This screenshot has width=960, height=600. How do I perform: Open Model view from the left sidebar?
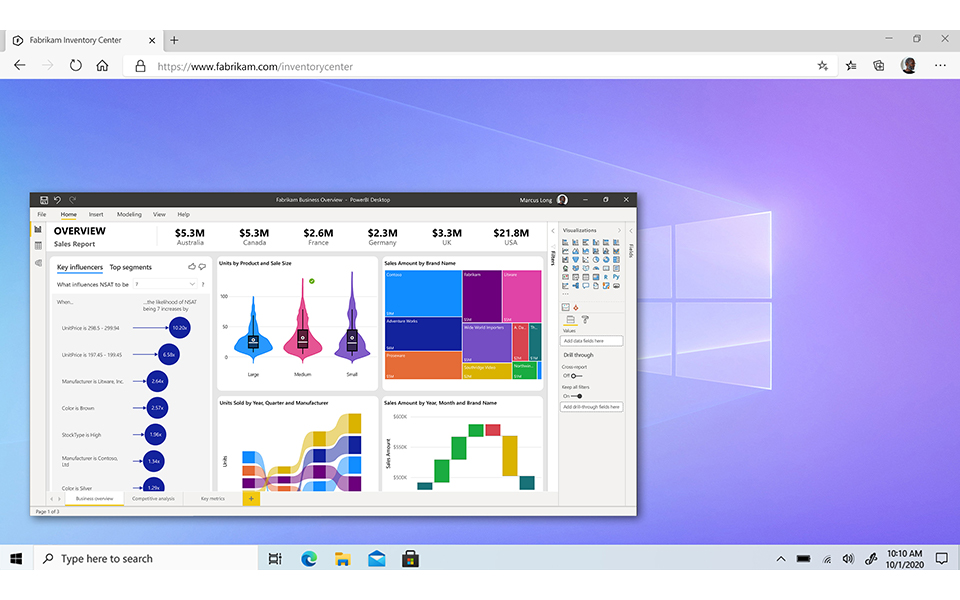(x=38, y=263)
